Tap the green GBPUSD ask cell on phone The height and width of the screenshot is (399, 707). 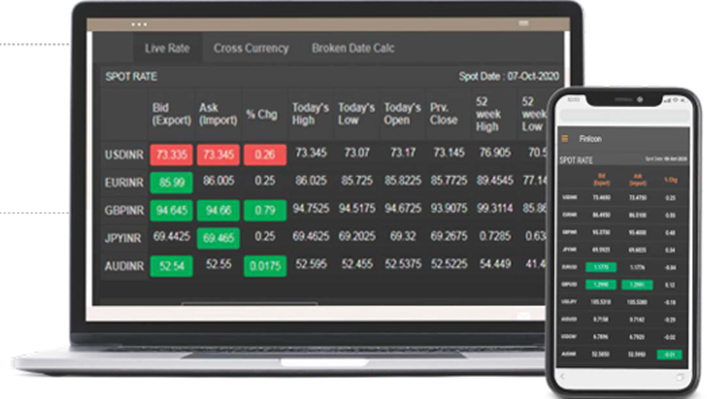tap(637, 285)
